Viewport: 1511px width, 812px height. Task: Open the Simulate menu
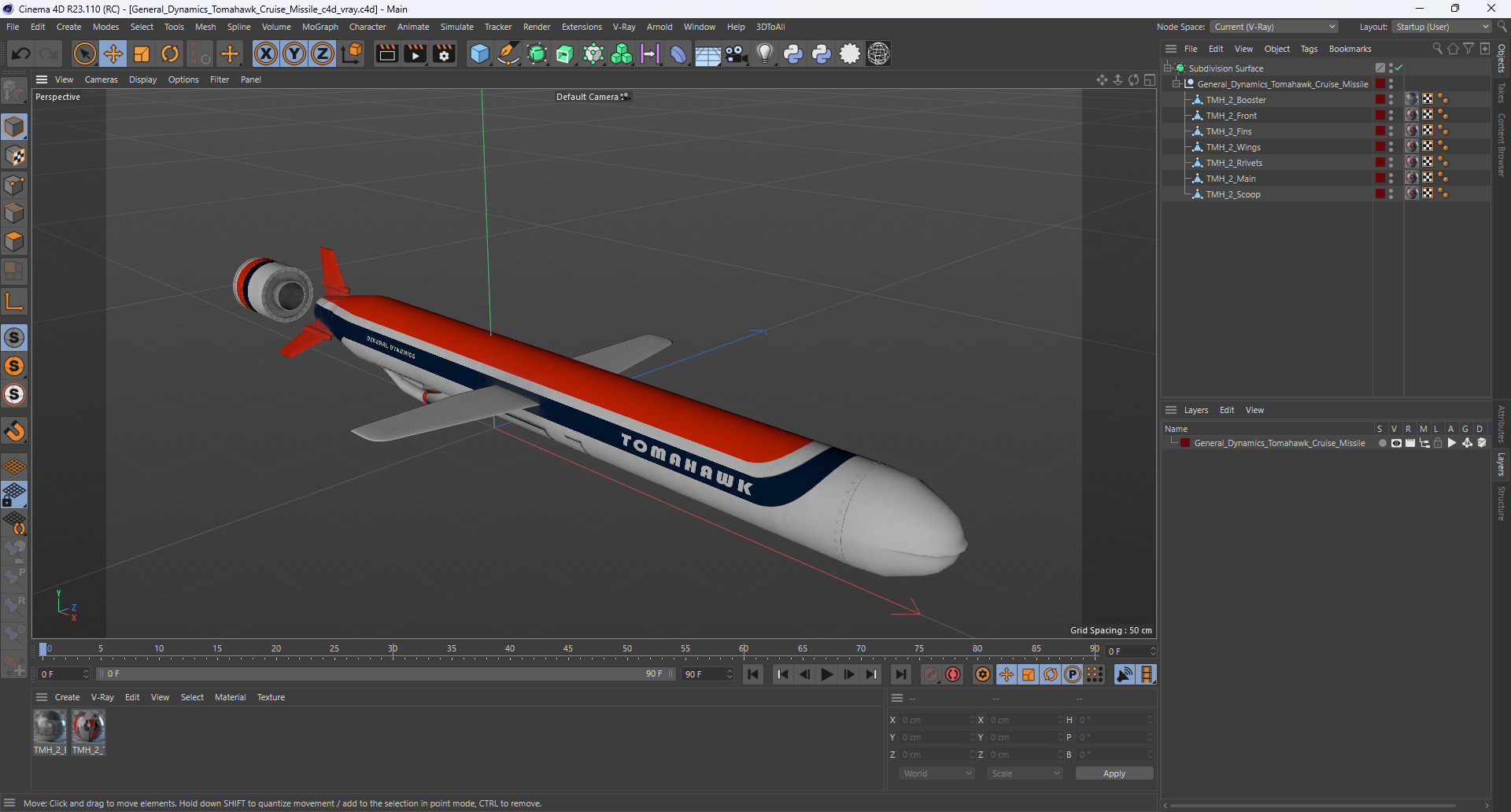[x=456, y=27]
